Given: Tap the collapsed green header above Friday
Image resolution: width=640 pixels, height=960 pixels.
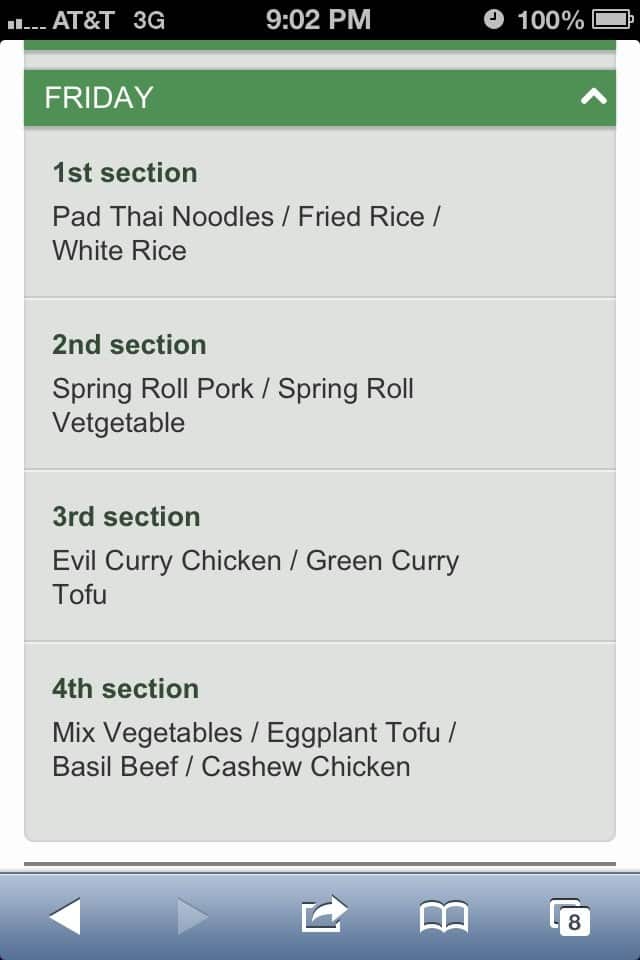Looking at the screenshot, I should coord(320,45).
